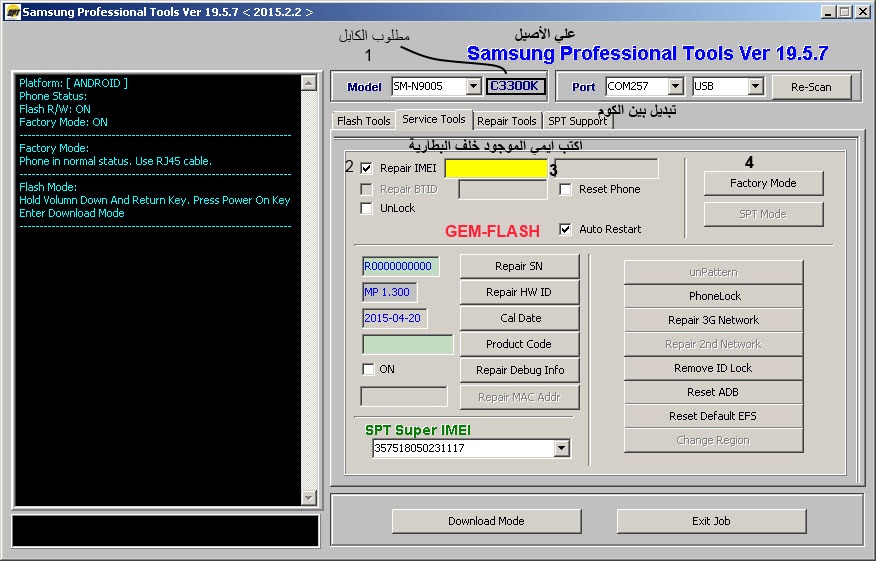The image size is (876, 561).
Task: Click the log panel scroll up arrow
Action: pyautogui.click(x=308, y=83)
